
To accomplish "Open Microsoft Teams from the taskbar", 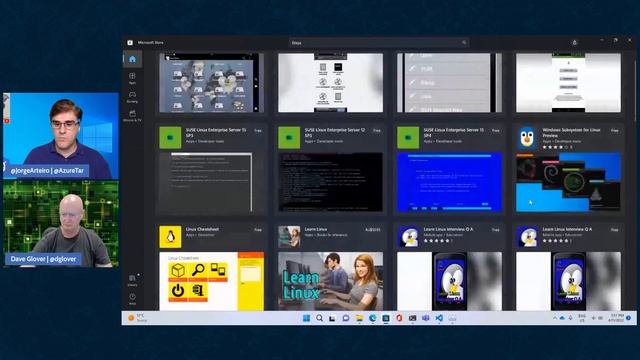I will click(426, 318).
